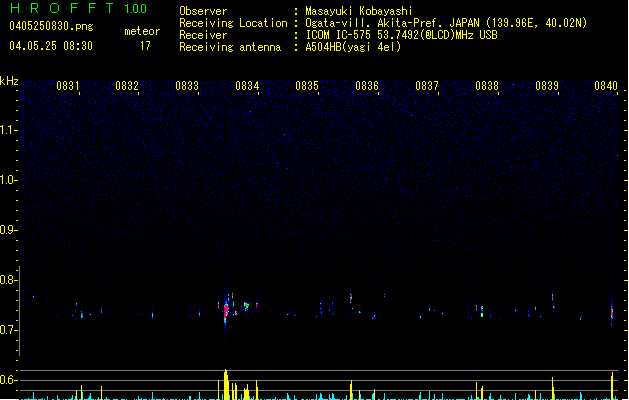Click the 0833 time marker
This screenshot has width=629, height=400.
point(187,86)
